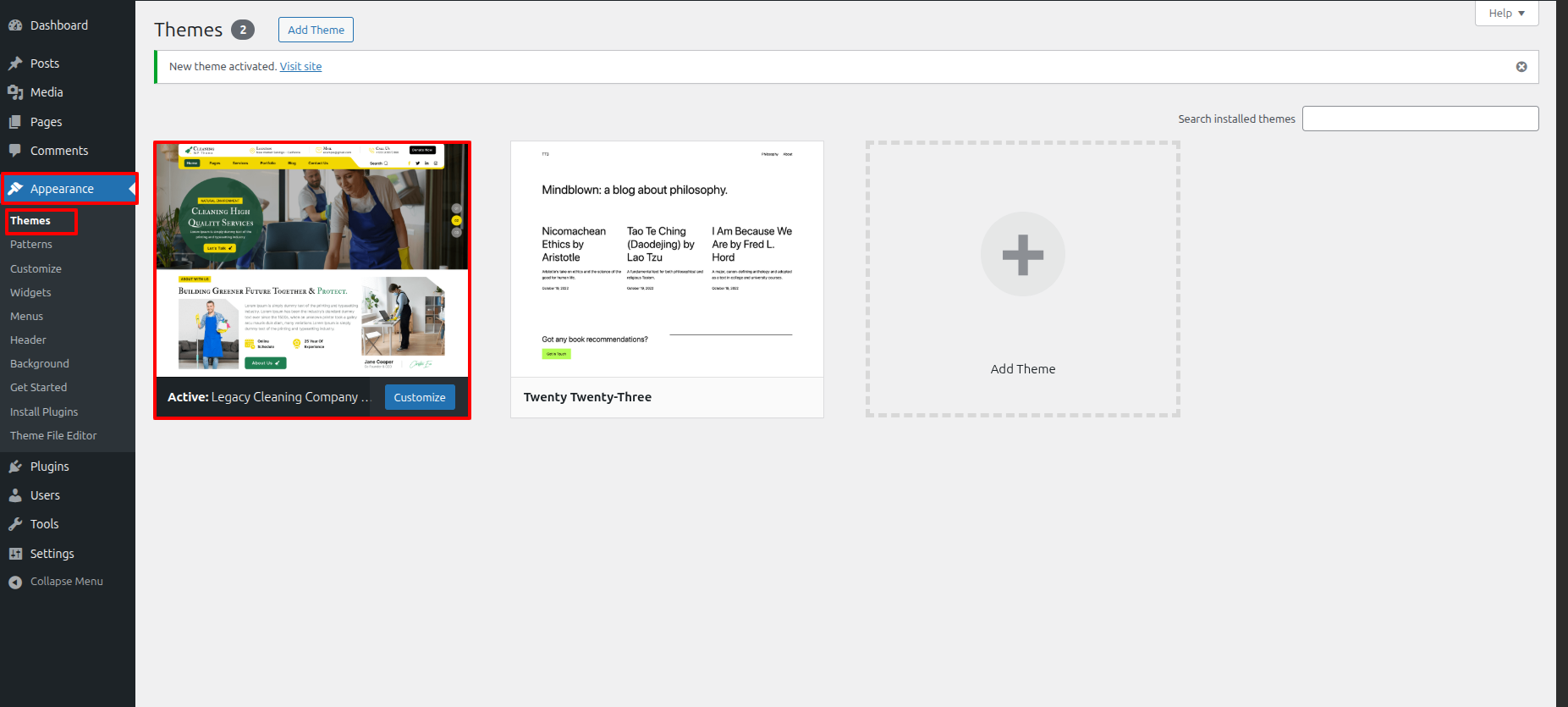Click the Posts pushpin icon
Image resolution: width=1568 pixels, height=707 pixels.
pos(15,64)
